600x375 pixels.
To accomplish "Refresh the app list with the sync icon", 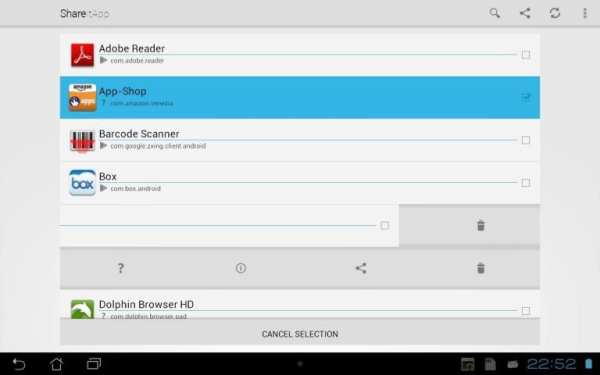I will (555, 13).
